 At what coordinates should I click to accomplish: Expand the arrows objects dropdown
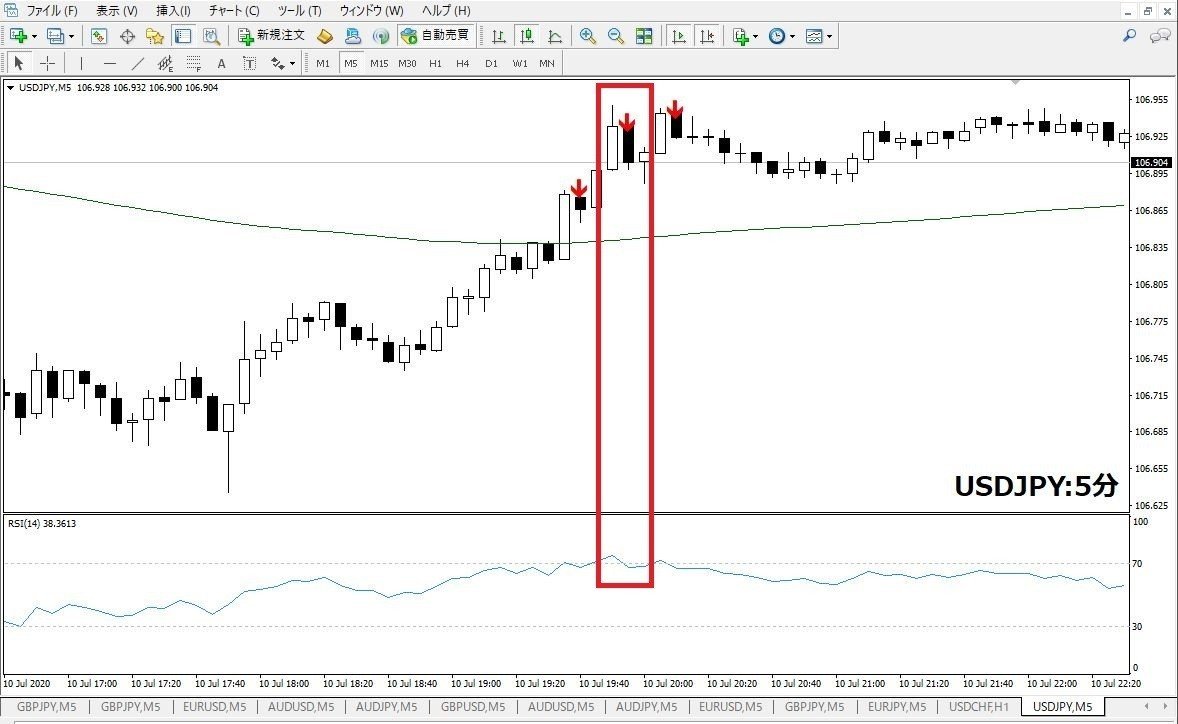tap(292, 64)
